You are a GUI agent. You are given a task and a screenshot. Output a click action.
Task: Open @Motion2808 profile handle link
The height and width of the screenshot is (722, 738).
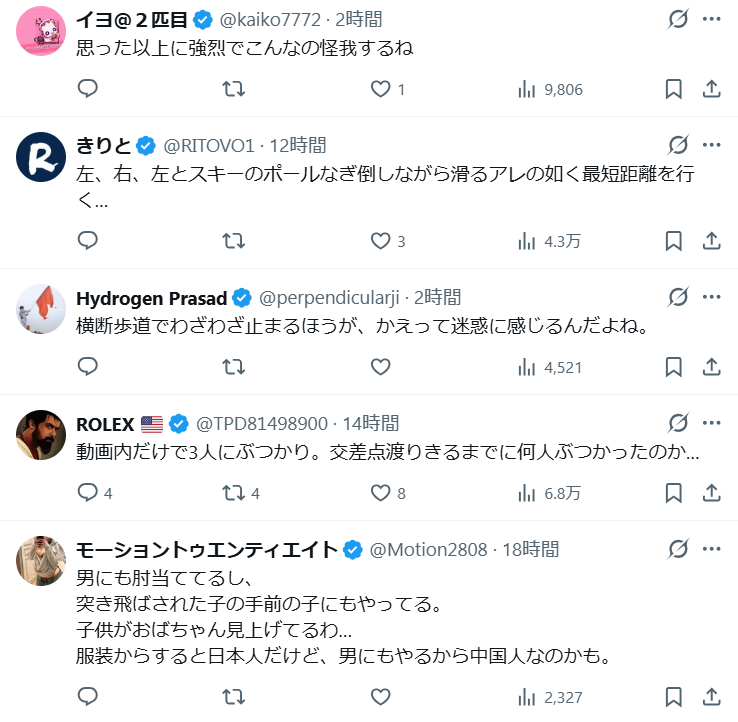[429, 549]
